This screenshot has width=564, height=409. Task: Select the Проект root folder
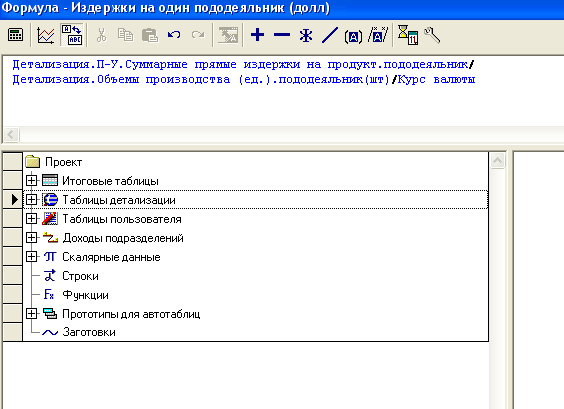pos(63,162)
